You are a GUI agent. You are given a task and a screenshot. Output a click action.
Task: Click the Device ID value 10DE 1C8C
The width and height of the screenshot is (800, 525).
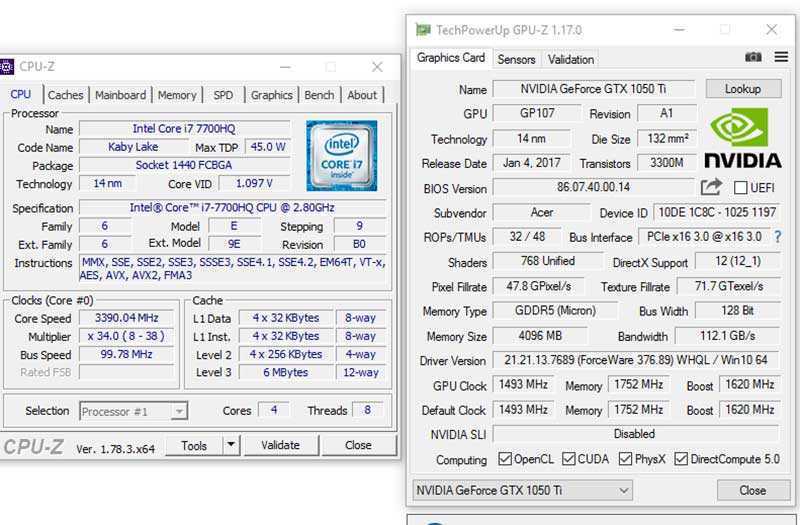[x=716, y=212]
